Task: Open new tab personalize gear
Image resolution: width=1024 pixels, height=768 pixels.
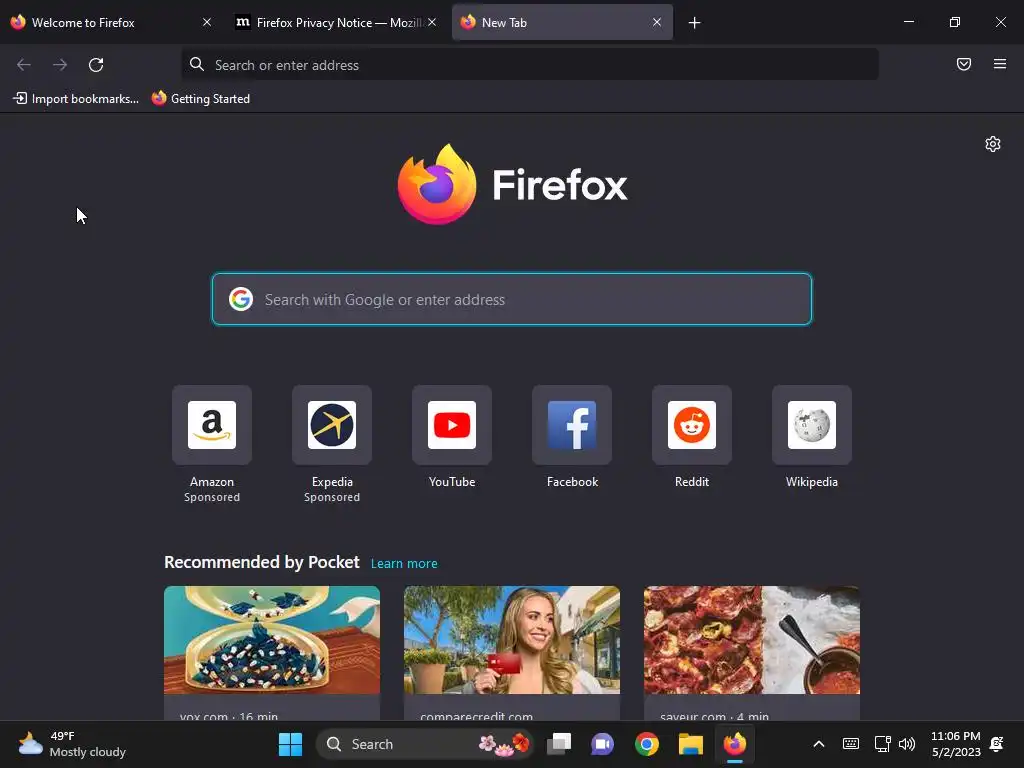Action: (993, 144)
